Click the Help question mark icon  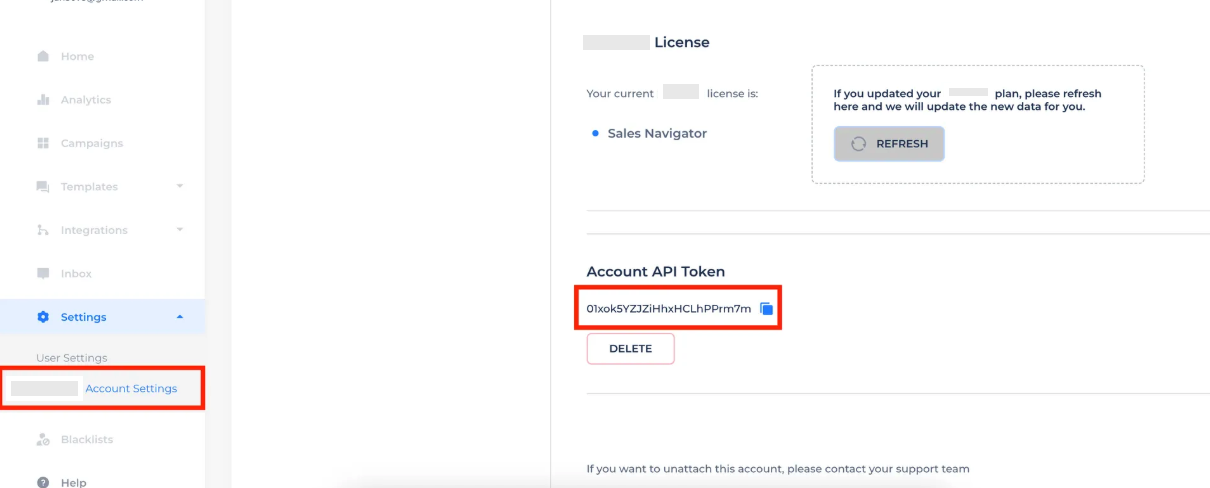pyautogui.click(x=43, y=482)
